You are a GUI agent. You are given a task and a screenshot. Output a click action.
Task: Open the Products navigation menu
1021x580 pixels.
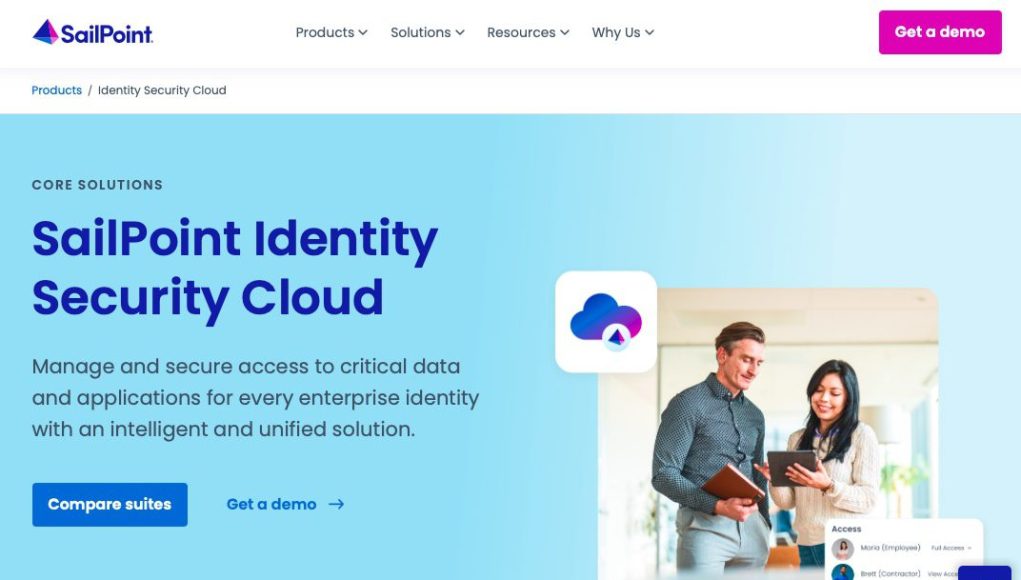click(x=331, y=33)
